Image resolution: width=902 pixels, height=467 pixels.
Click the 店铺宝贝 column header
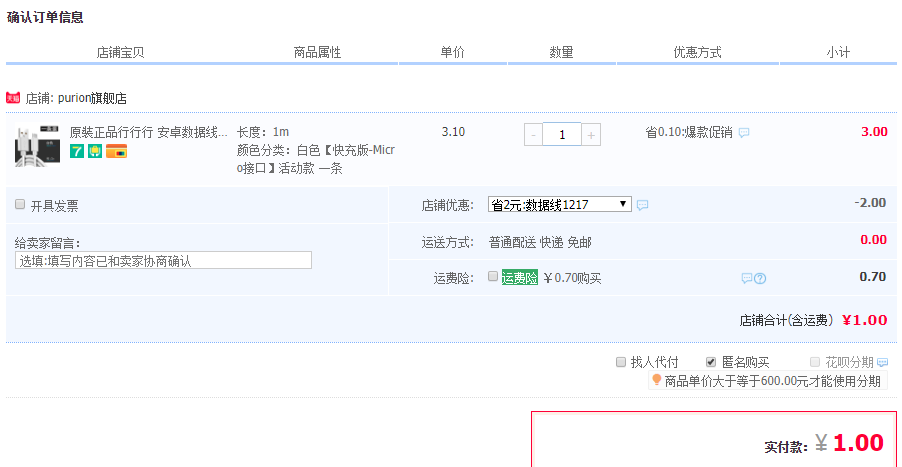click(120, 53)
